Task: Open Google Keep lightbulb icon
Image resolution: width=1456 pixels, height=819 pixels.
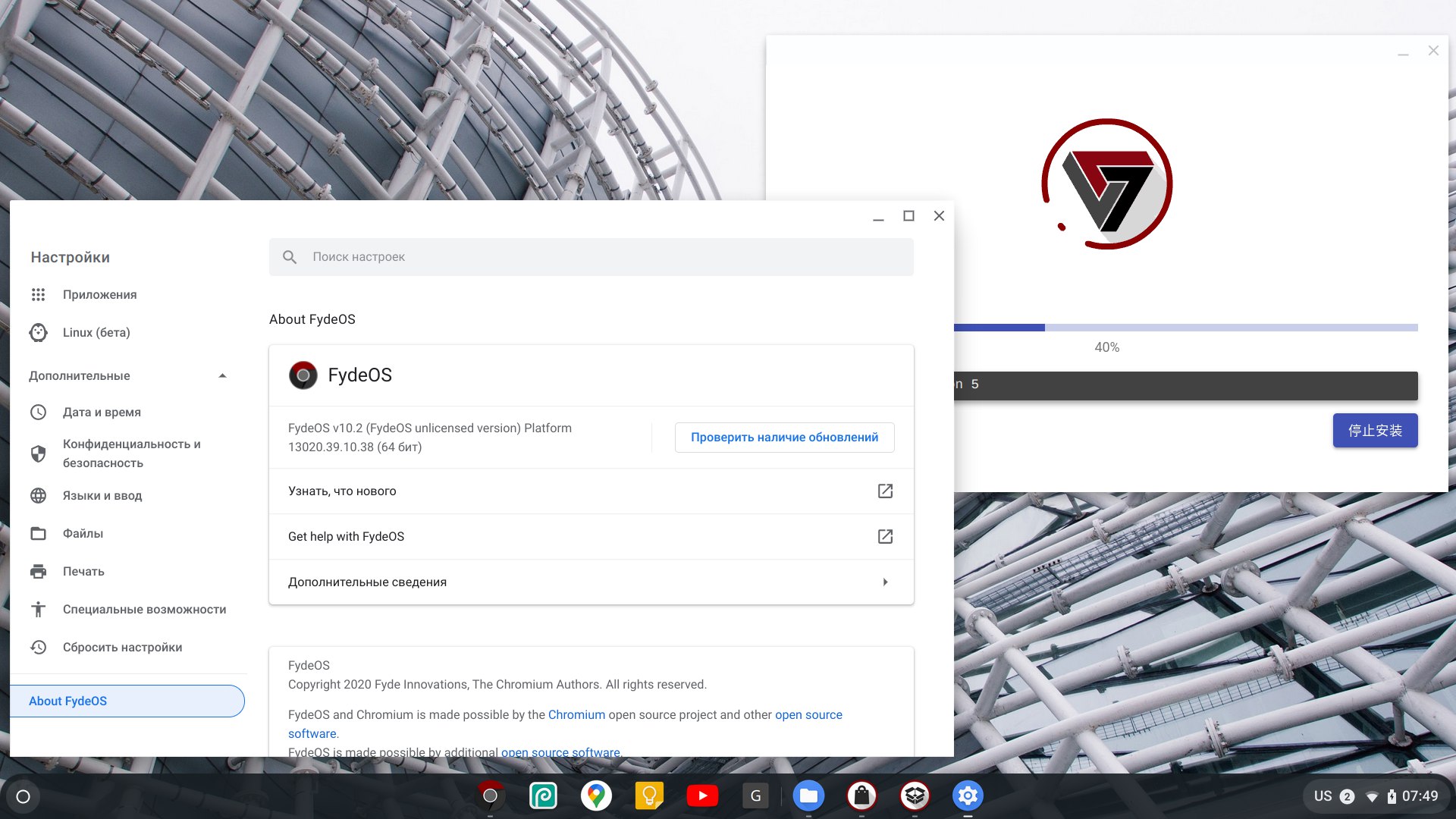Action: [649, 795]
